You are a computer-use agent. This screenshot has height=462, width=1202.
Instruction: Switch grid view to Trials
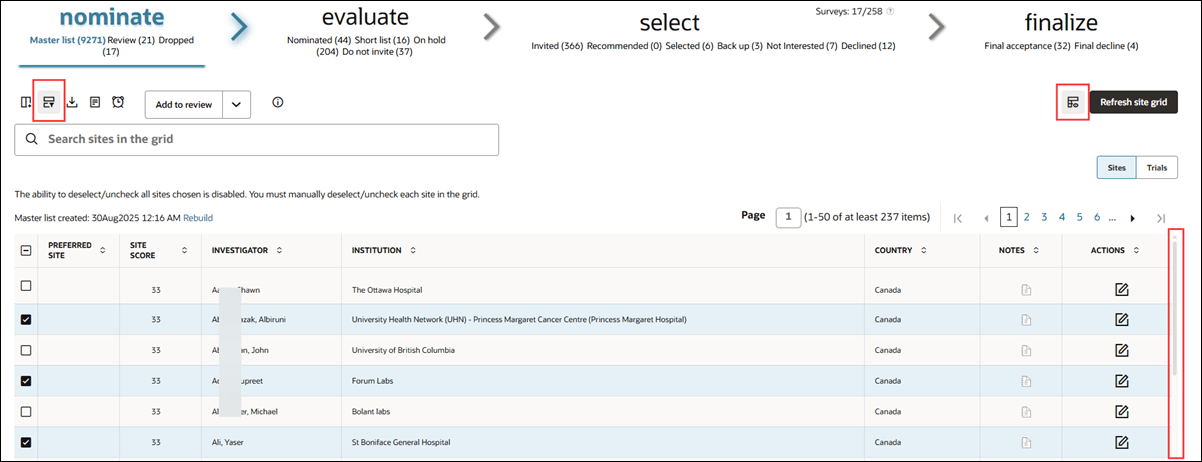click(1157, 168)
